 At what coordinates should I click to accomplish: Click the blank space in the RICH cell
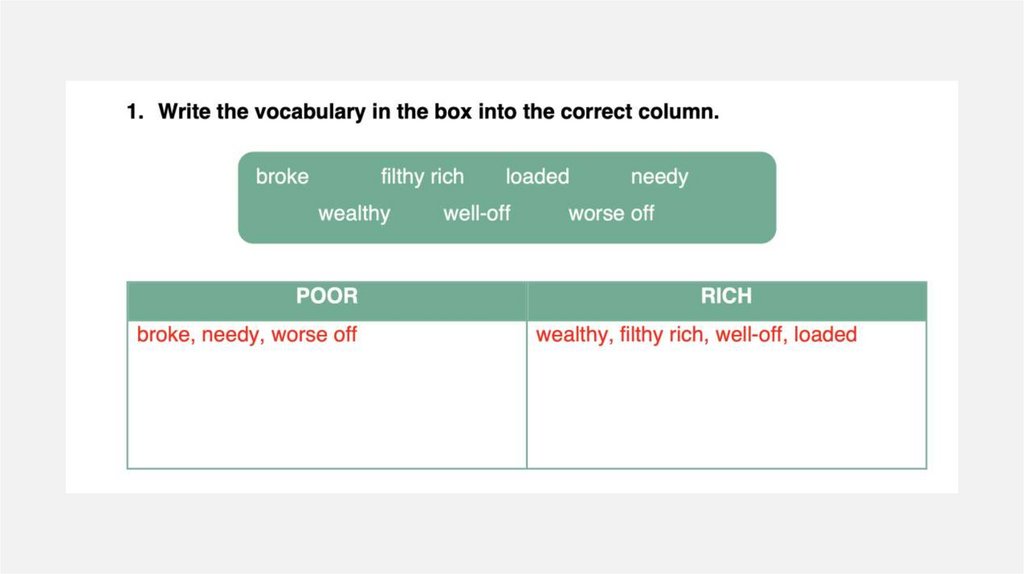(726, 410)
